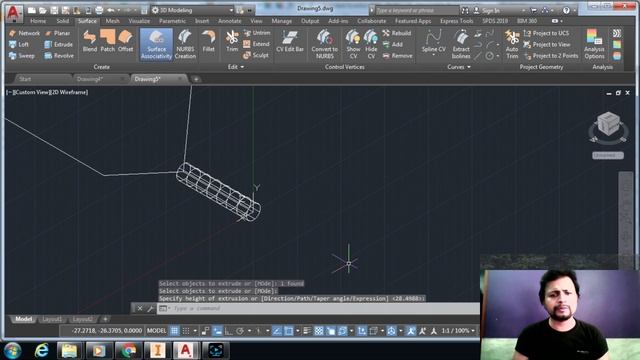Open the Visualize ribbon tab
Screen dimensions: 640x360
pos(139,21)
